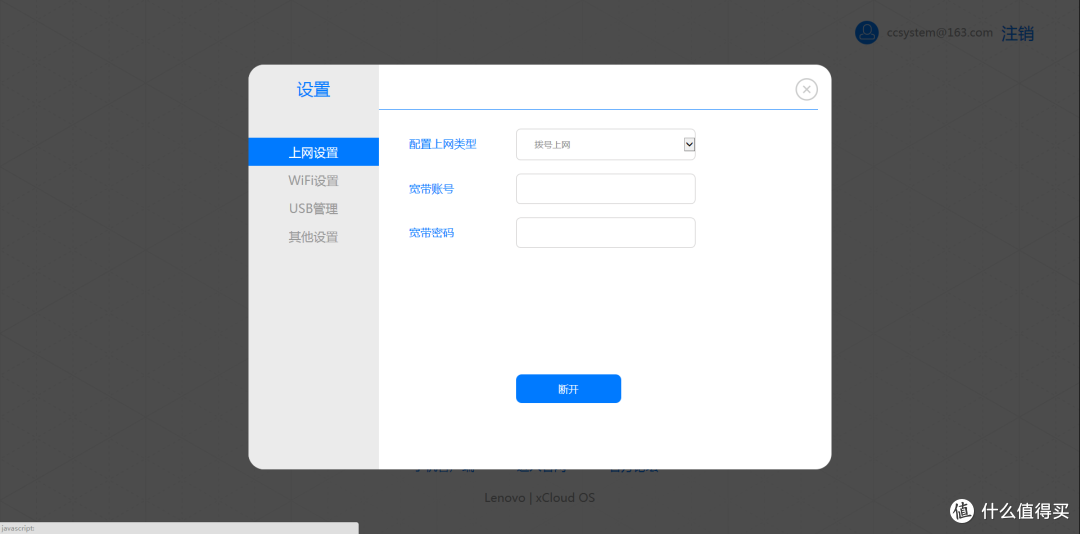
Task: Click Lenovo | xCloud OS footer text
Action: click(539, 497)
